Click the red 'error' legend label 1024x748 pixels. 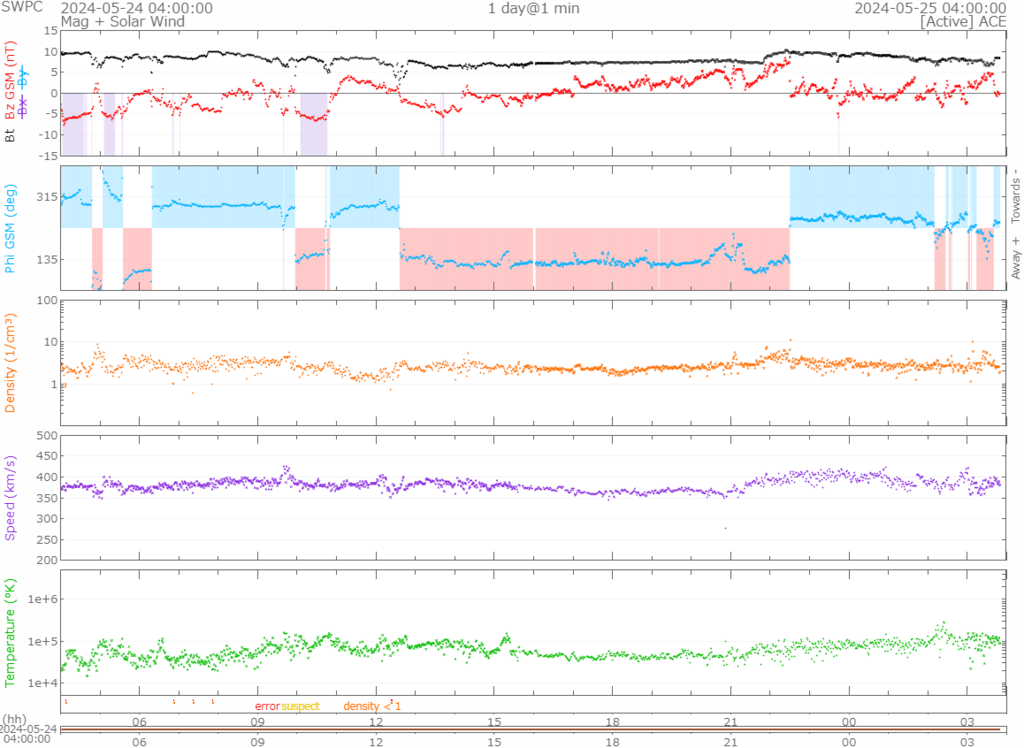tap(267, 706)
